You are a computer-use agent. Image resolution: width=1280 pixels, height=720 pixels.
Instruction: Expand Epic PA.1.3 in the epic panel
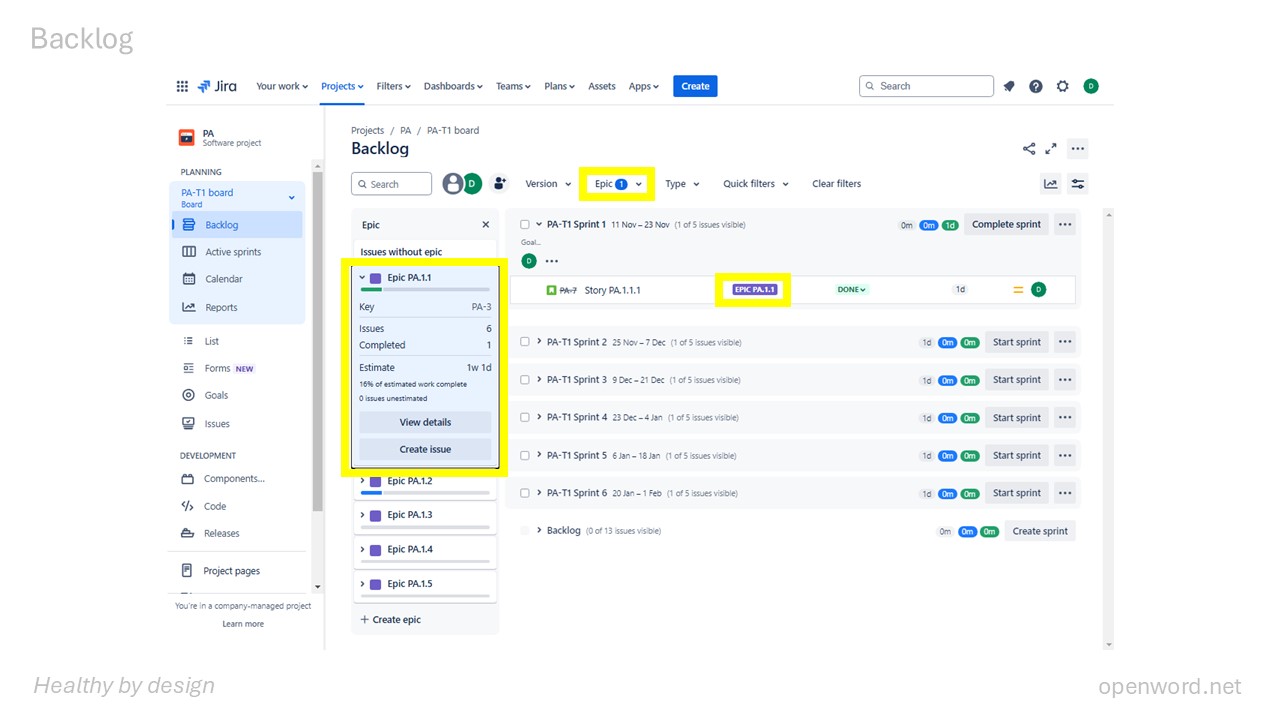click(363, 515)
